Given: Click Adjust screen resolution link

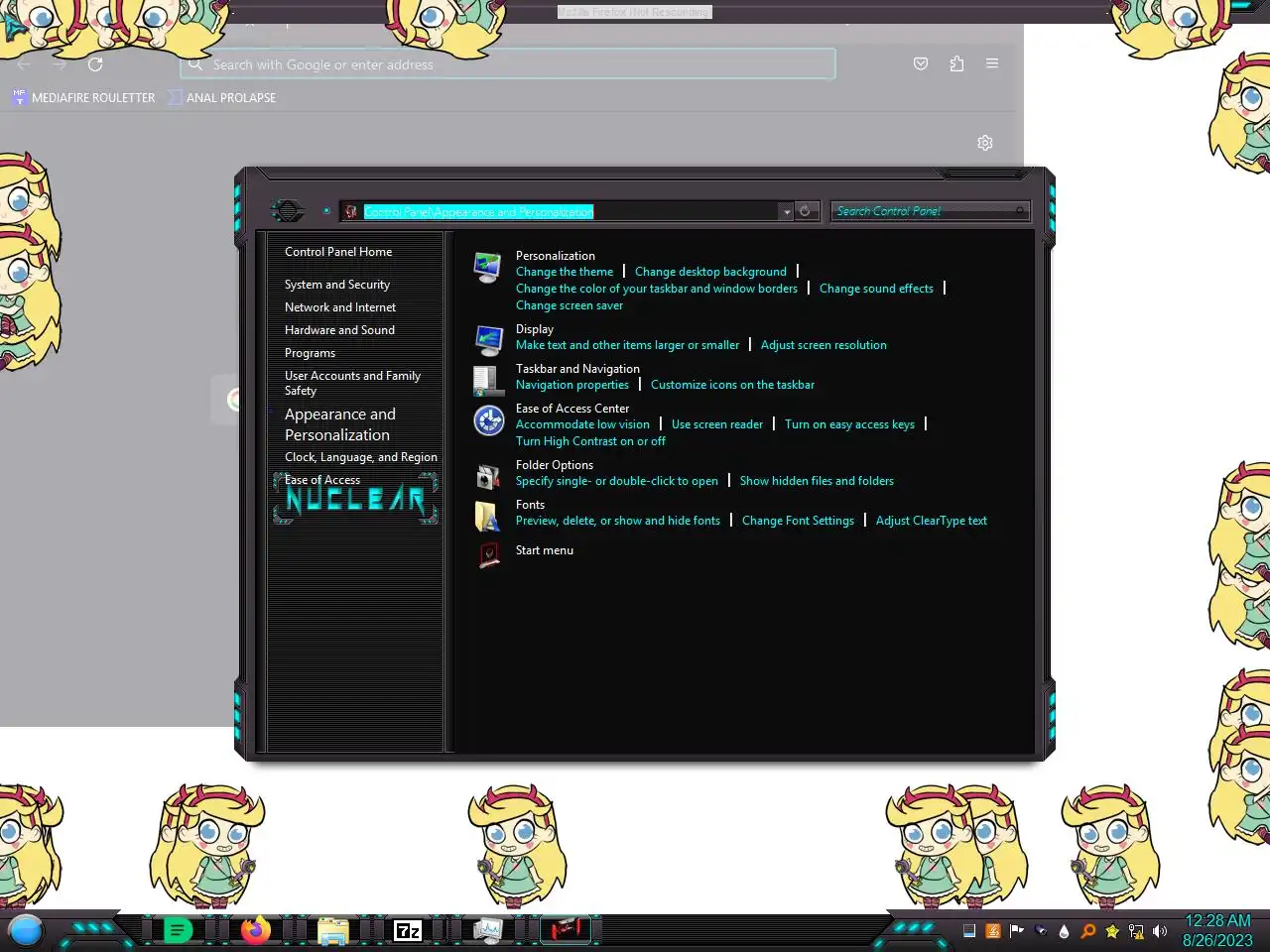Looking at the screenshot, I should [824, 345].
